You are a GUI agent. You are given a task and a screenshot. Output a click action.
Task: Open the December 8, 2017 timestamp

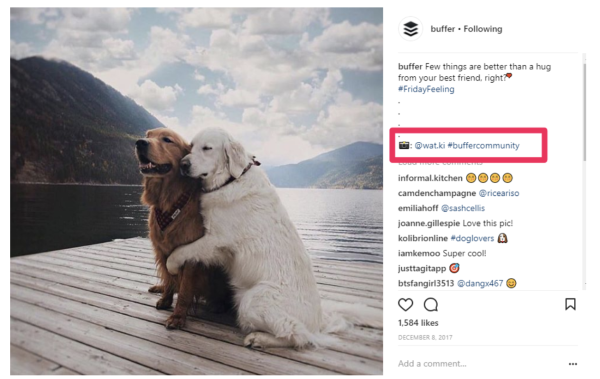425,337
